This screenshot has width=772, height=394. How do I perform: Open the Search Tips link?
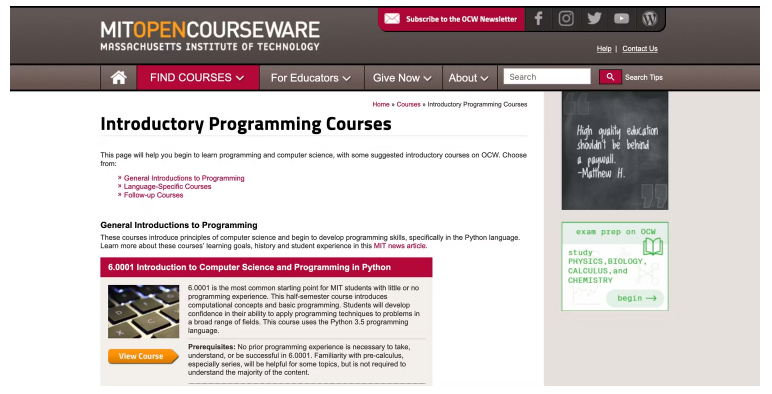[x=643, y=77]
